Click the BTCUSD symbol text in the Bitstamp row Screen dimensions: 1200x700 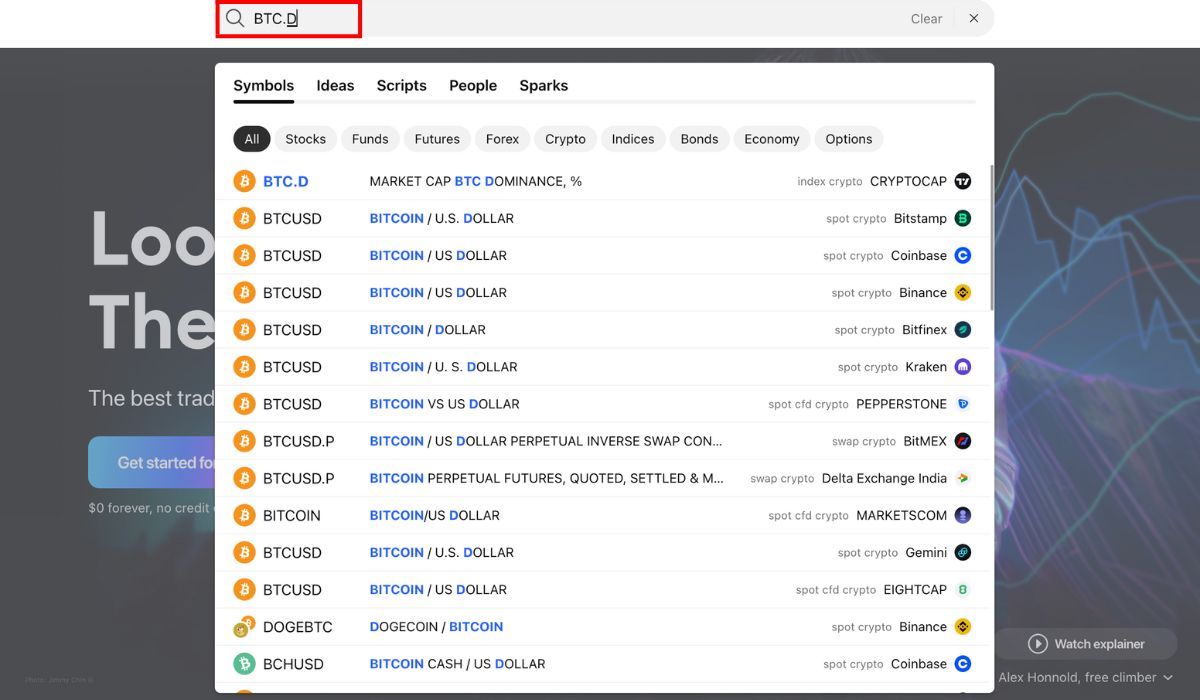point(292,218)
